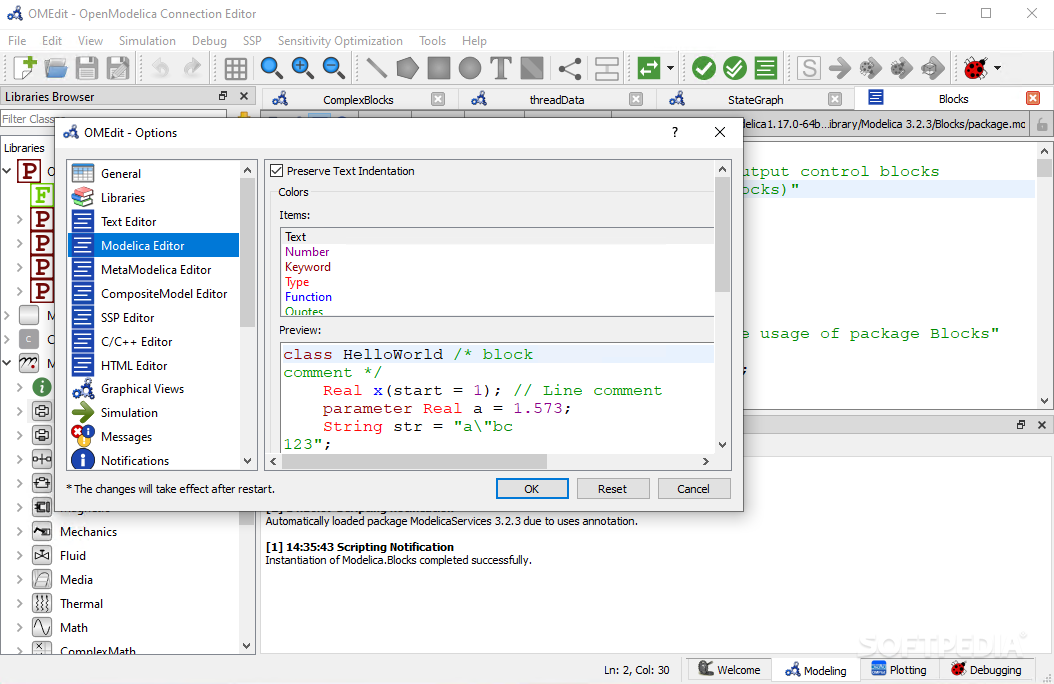Click the Options dialog help question mark
The image size is (1054, 684).
(x=675, y=132)
